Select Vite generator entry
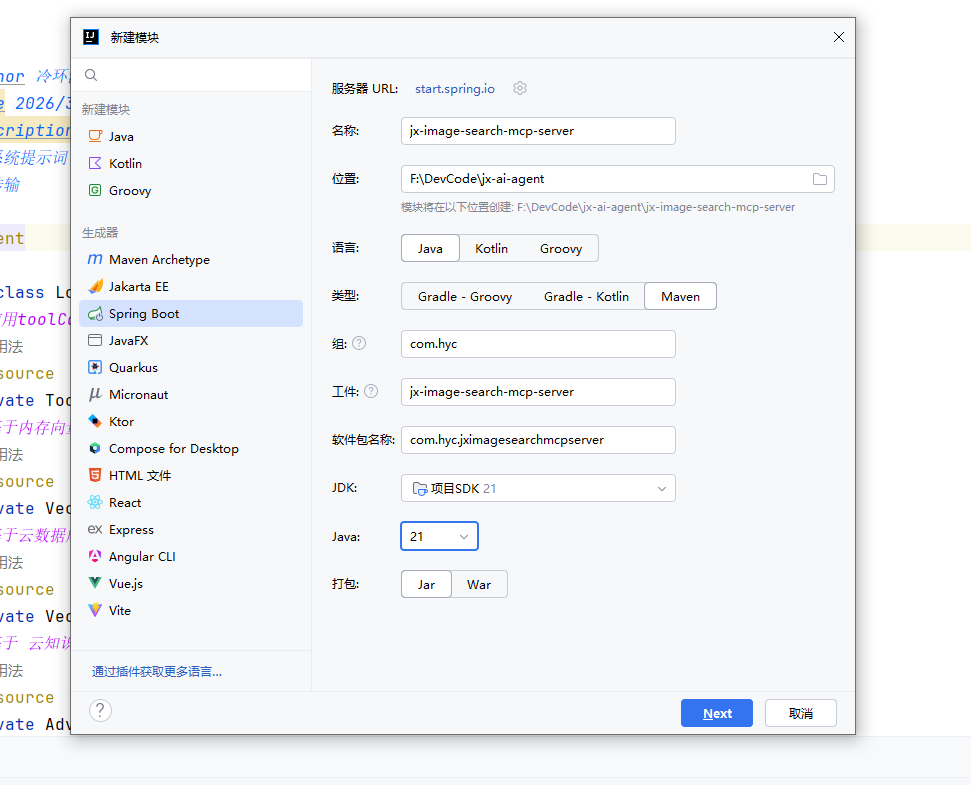Screen dimensions: 971x785 191,610
